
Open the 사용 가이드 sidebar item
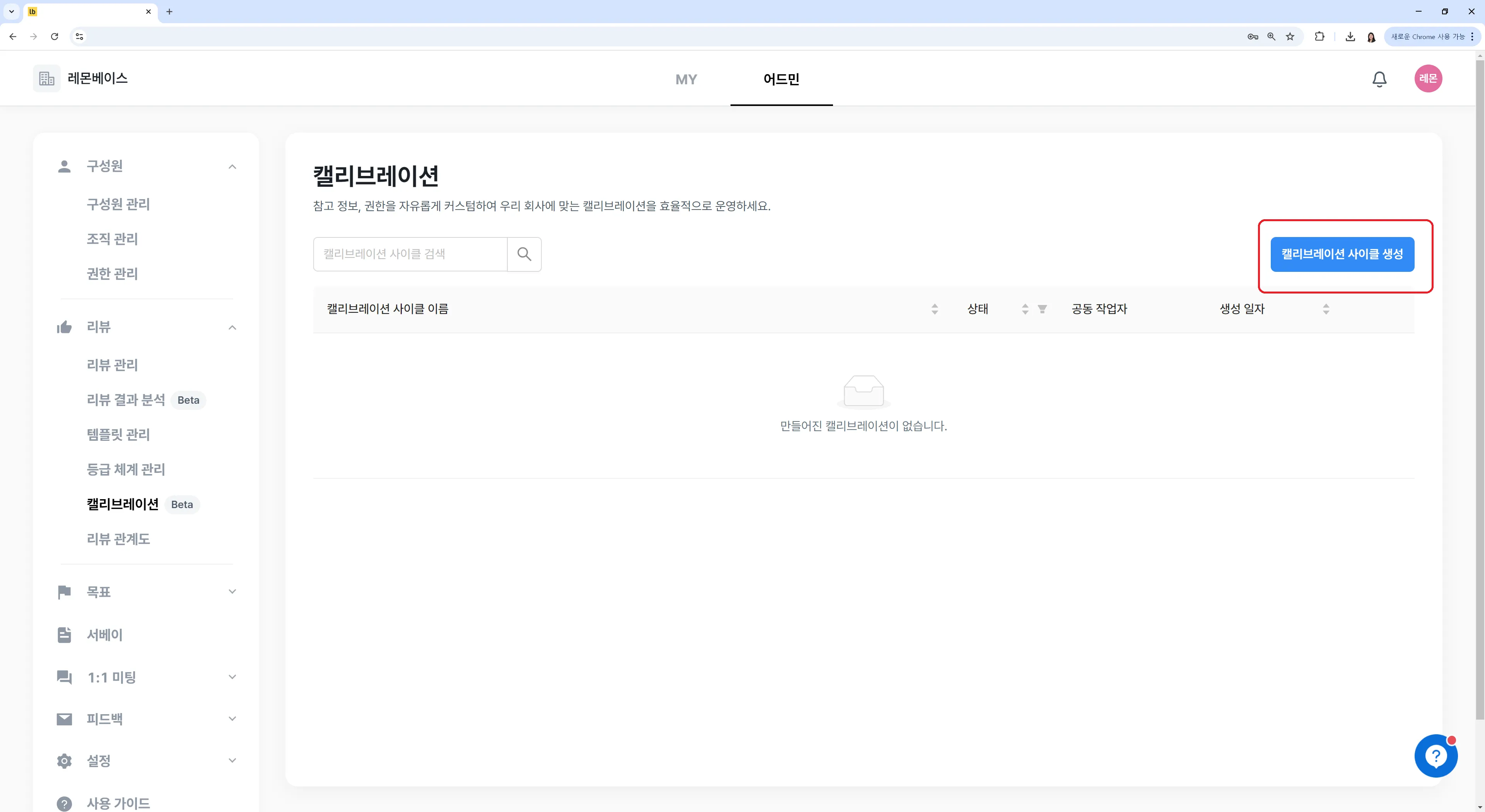tap(118, 803)
